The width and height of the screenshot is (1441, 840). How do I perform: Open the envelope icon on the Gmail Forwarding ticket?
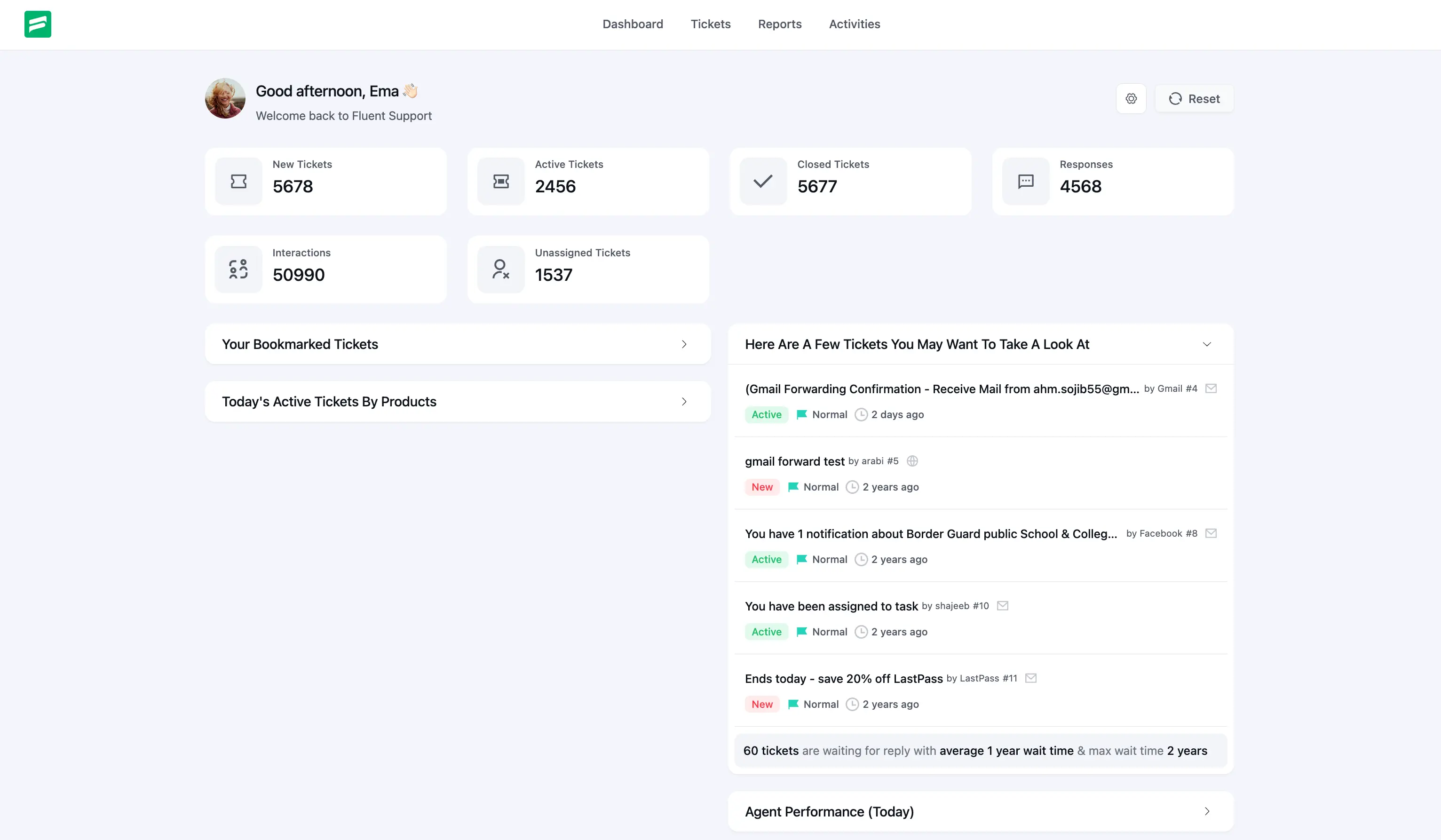tap(1211, 388)
